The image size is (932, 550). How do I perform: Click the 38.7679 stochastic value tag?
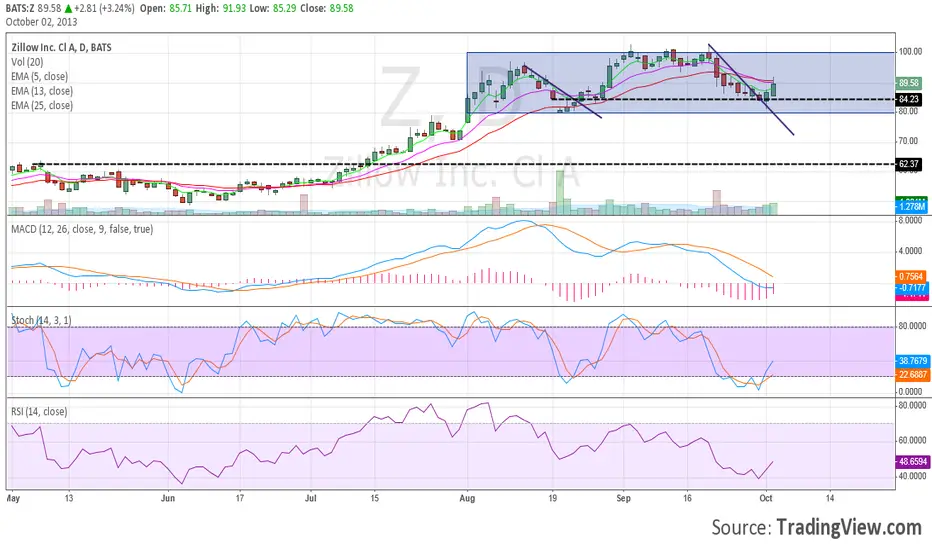[912, 361]
